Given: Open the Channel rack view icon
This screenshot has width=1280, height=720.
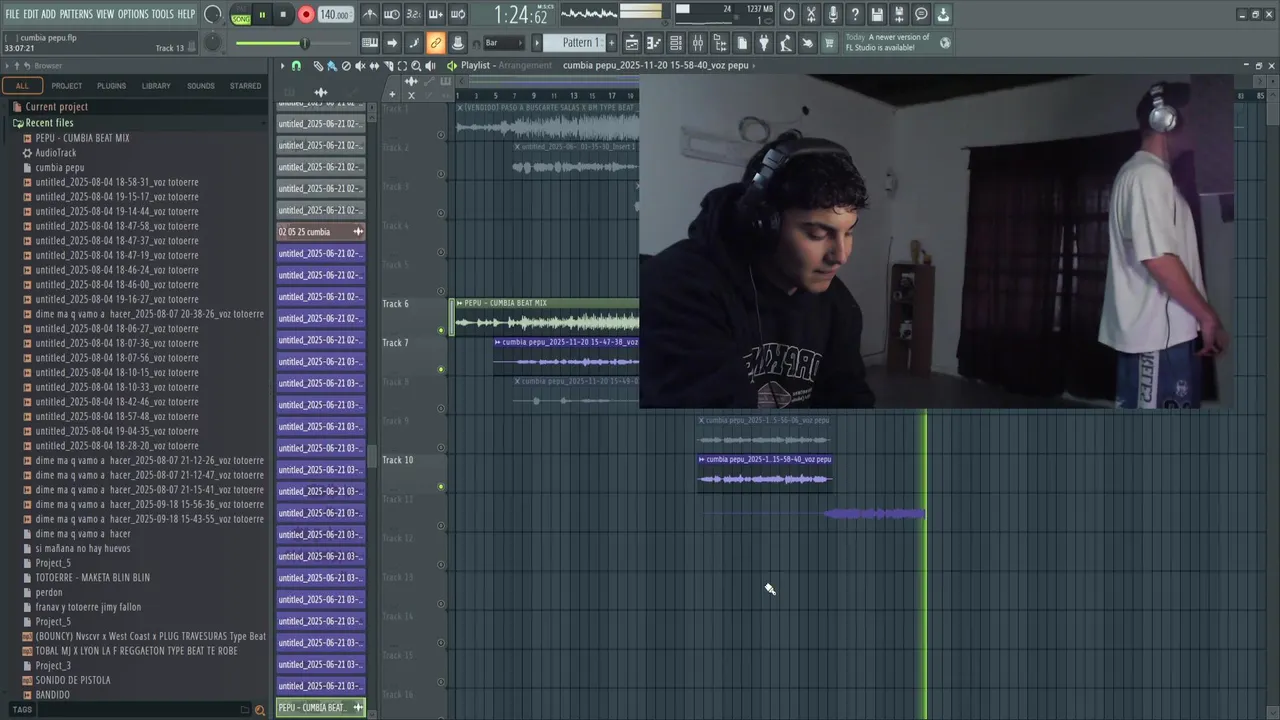Looking at the screenshot, I should point(675,43).
